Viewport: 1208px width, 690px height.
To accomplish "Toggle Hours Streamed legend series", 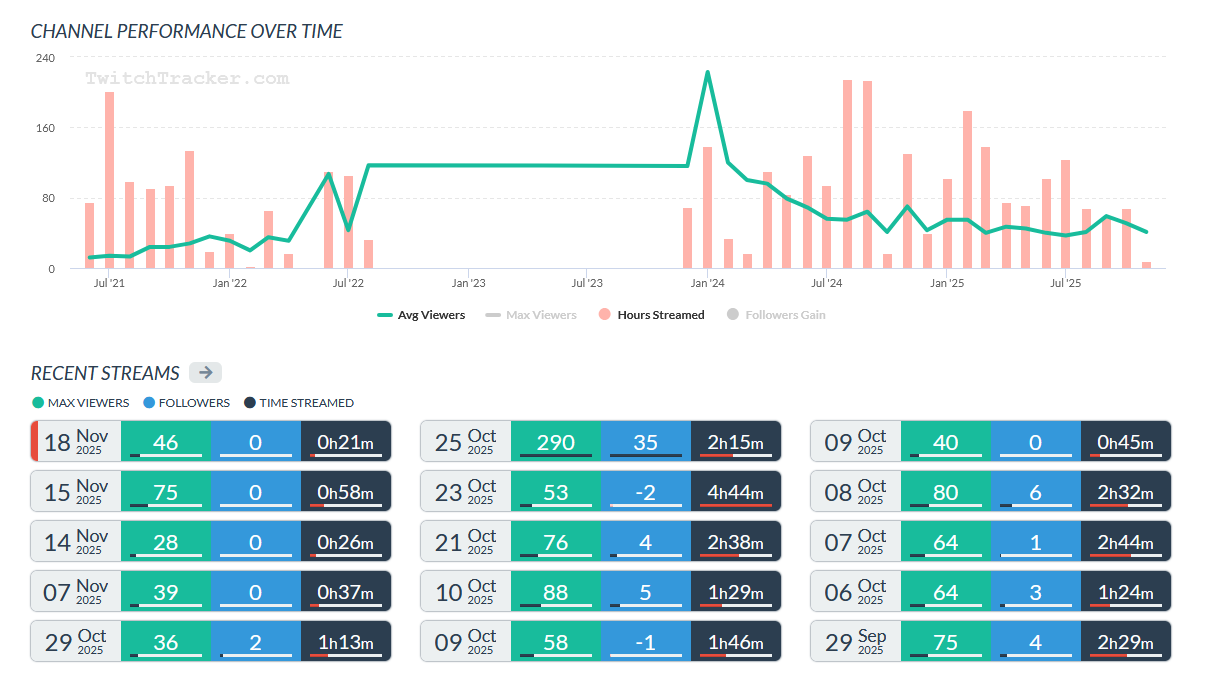I will (x=651, y=315).
